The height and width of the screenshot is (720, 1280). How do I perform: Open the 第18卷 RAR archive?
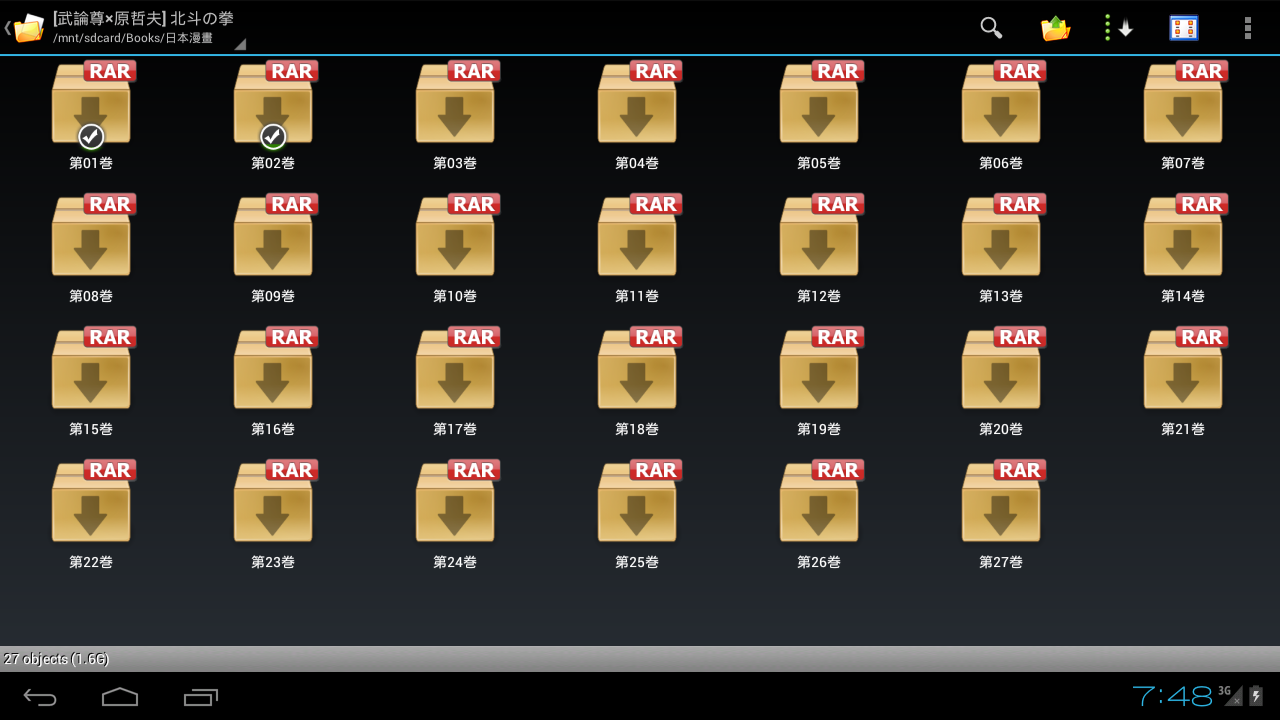[x=637, y=370]
